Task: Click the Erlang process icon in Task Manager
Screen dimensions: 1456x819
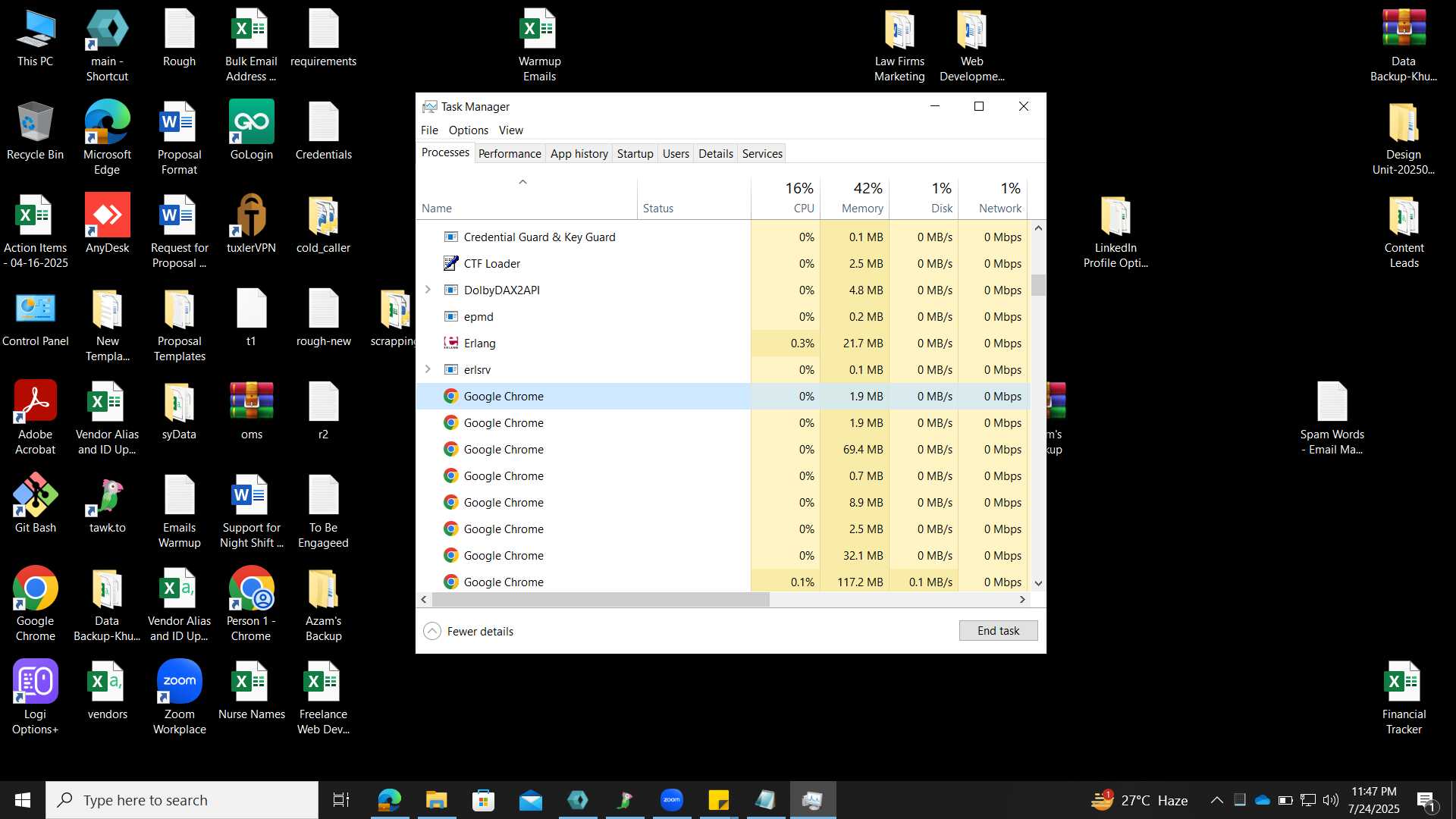Action: [x=450, y=343]
